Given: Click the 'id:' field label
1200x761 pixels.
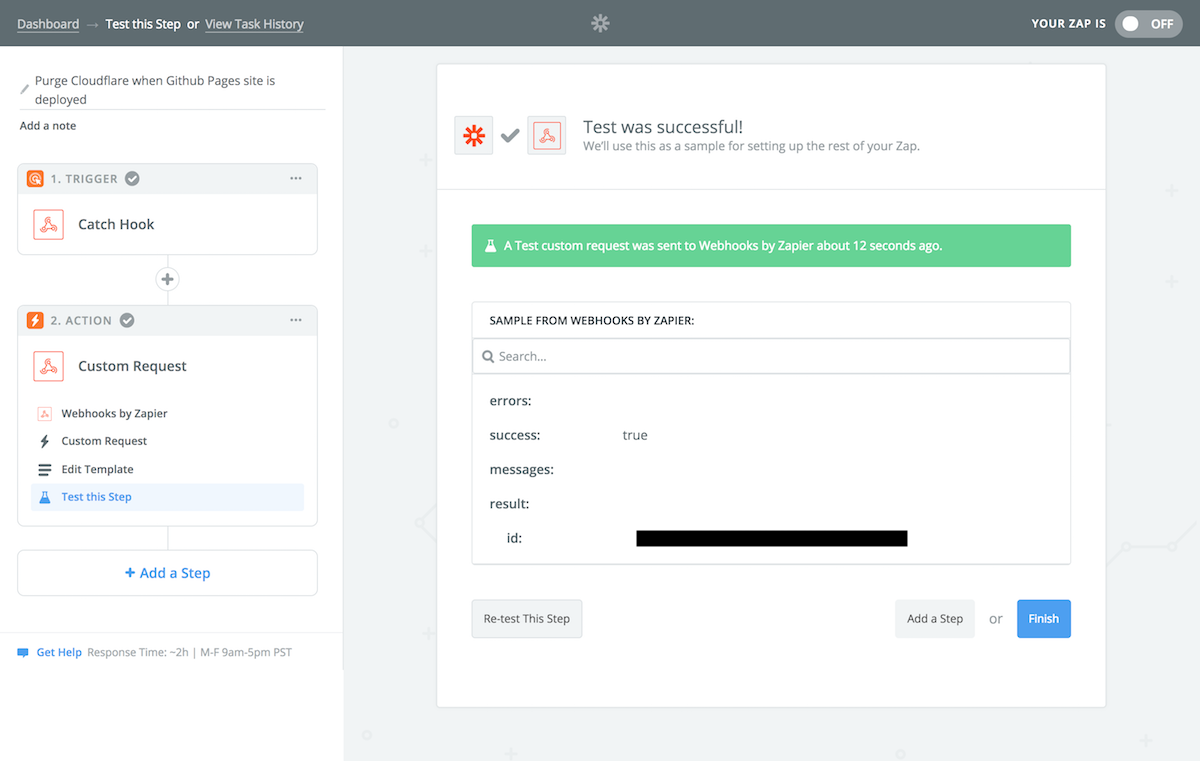Looking at the screenshot, I should point(514,538).
